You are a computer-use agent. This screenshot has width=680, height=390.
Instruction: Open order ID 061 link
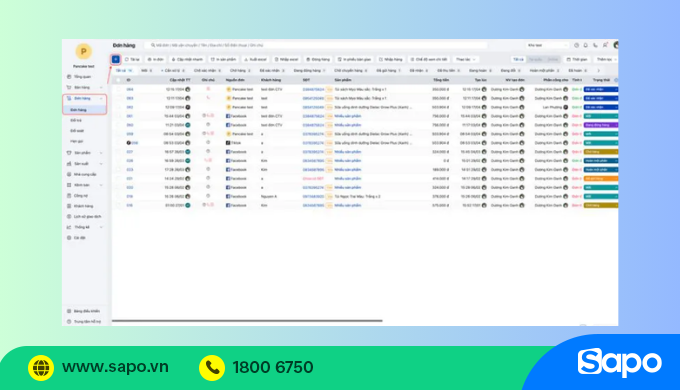click(x=130, y=116)
